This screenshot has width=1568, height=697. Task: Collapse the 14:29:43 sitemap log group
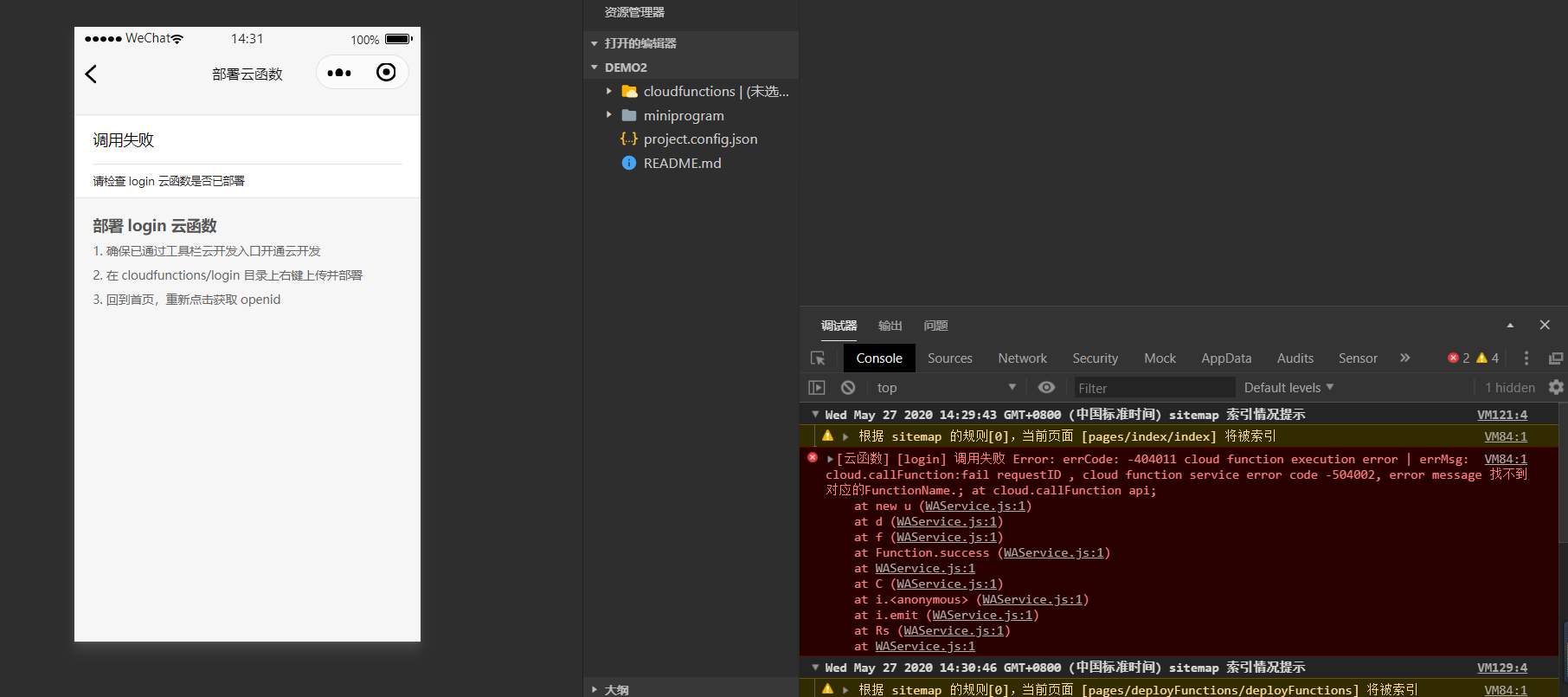point(815,415)
